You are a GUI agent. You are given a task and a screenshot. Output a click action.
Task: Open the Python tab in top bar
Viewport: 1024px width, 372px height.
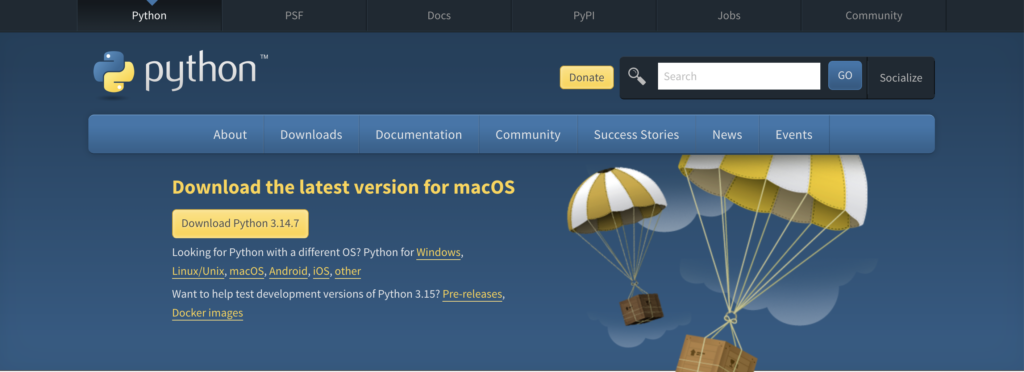point(150,16)
